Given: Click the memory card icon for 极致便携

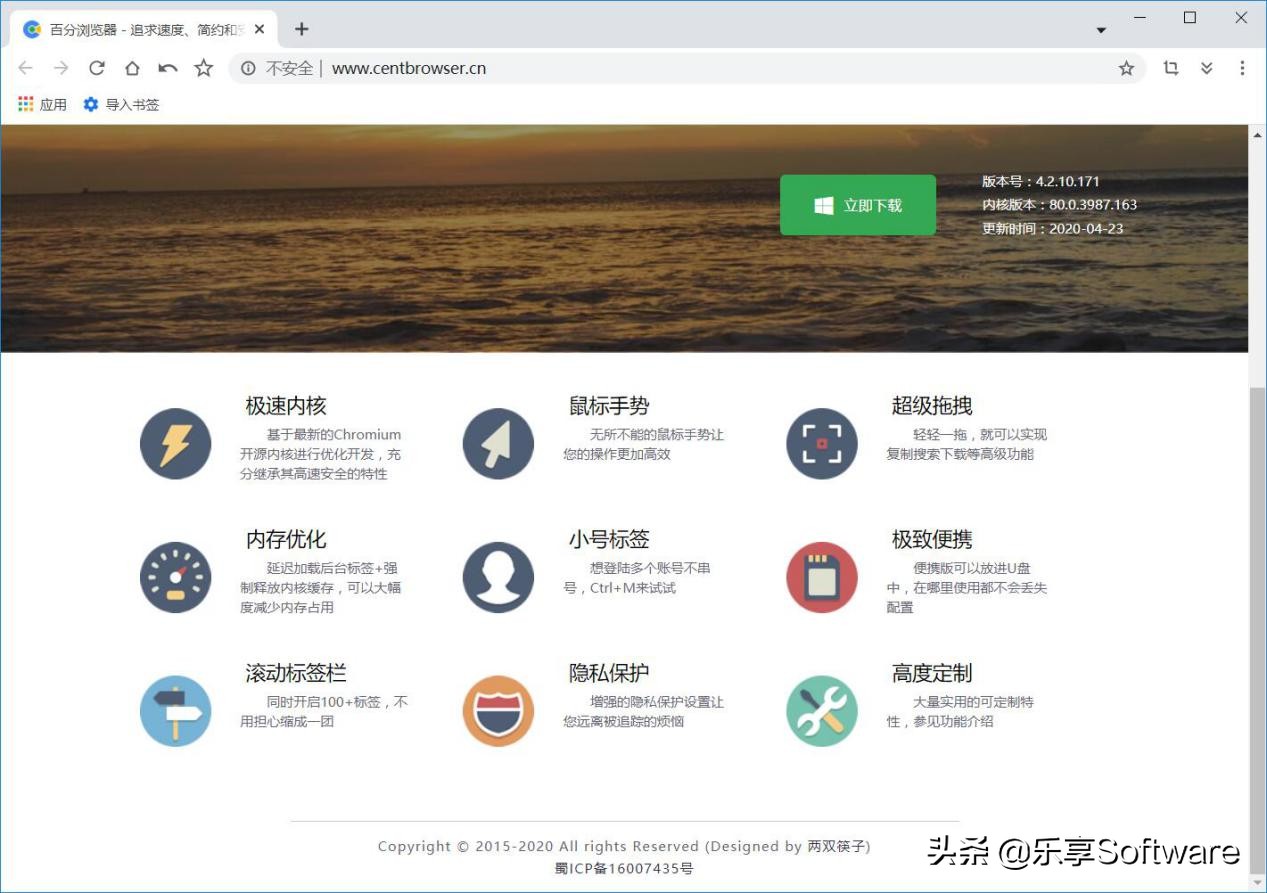Looking at the screenshot, I should [821, 577].
